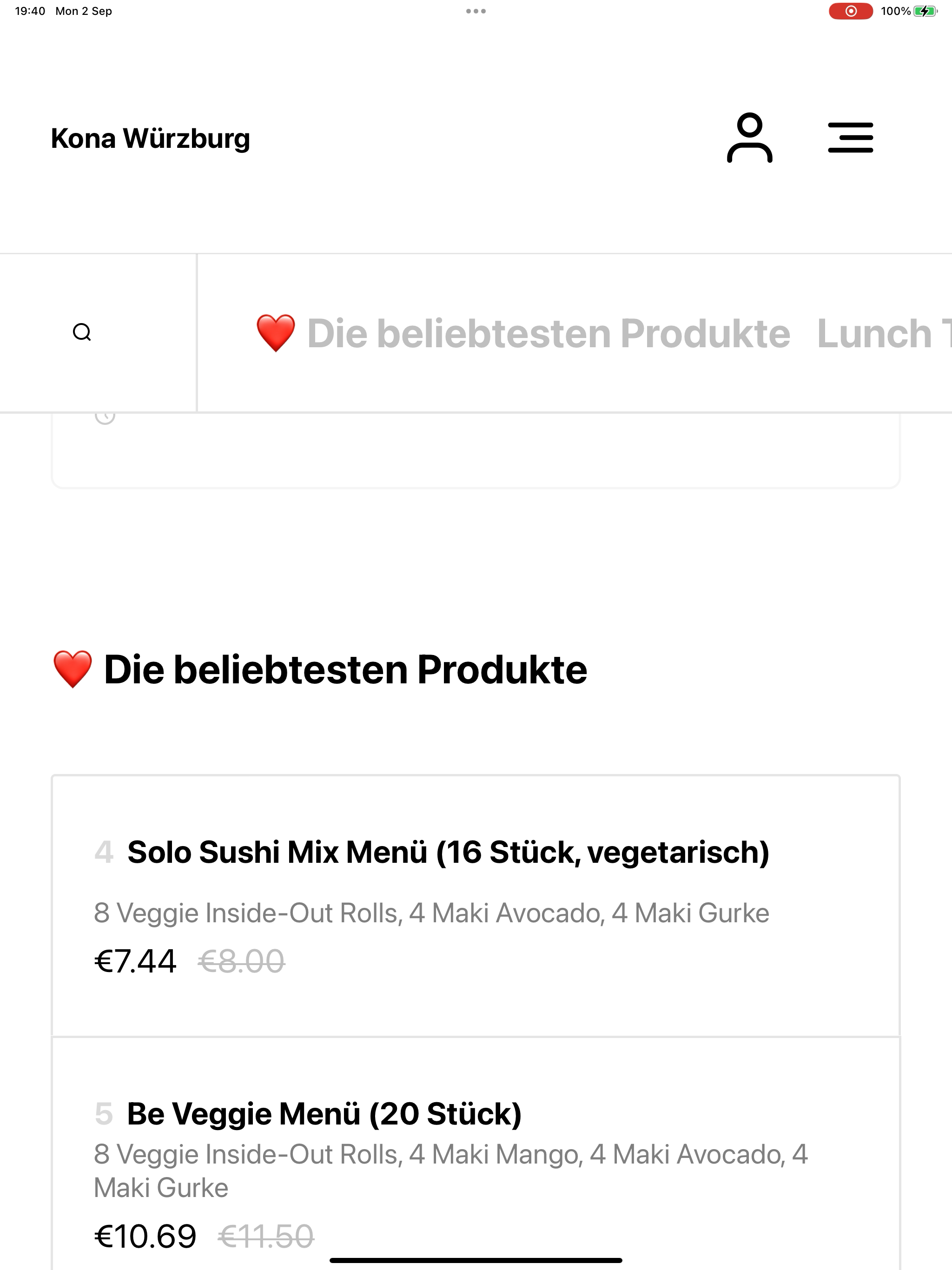Screen dimensions: 952x1270
Task: Tap the home indicator bar at bottom
Action: click(476, 1261)
